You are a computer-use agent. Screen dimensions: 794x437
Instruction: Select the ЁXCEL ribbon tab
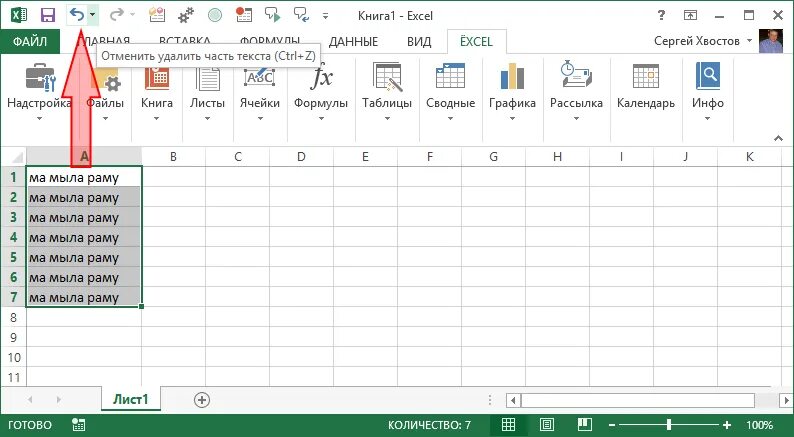476,42
